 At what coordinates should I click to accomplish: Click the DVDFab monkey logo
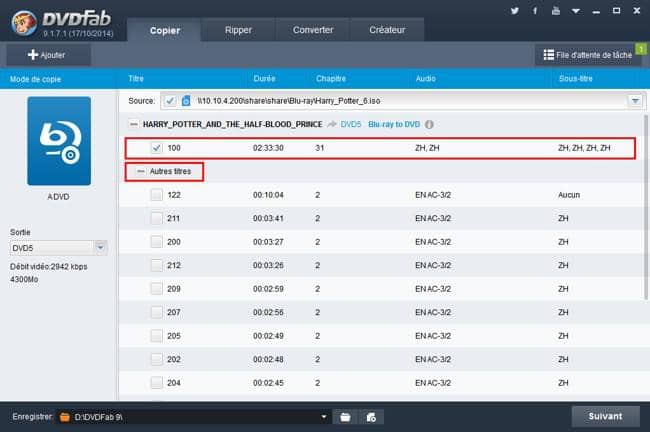pyautogui.click(x=24, y=23)
